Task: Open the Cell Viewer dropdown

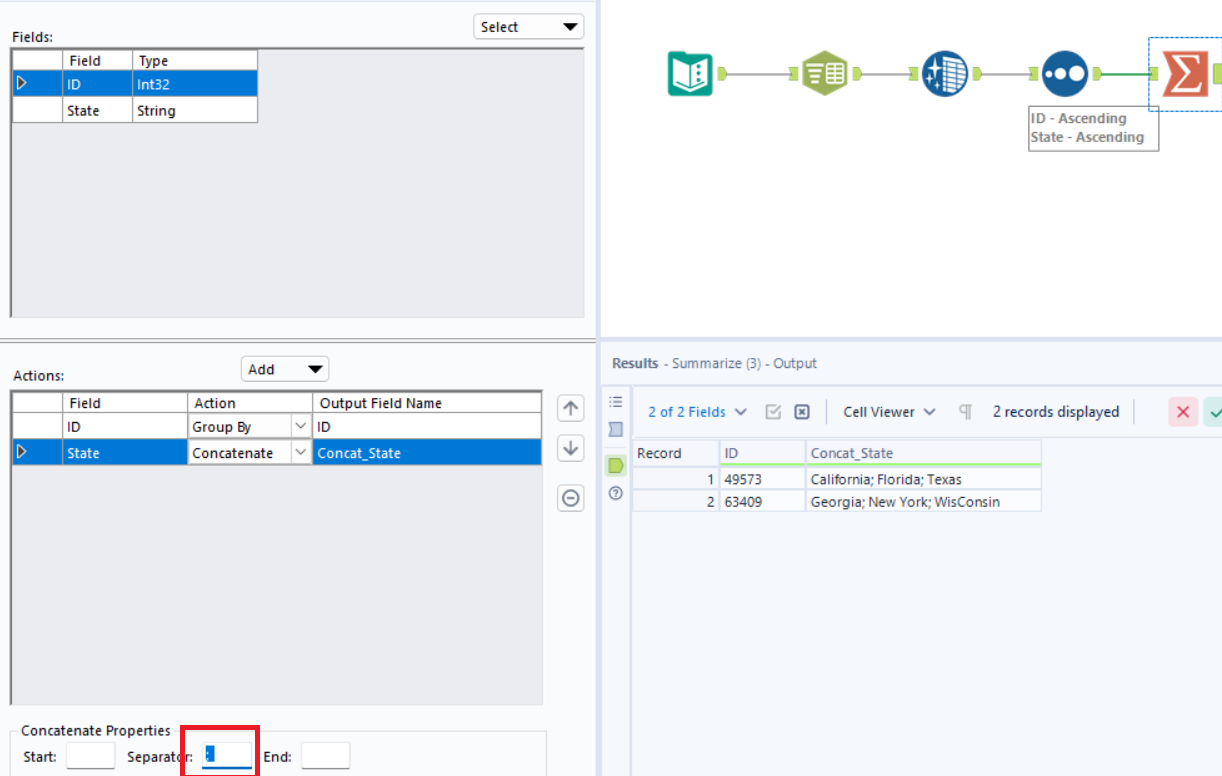Action: pyautogui.click(x=888, y=411)
